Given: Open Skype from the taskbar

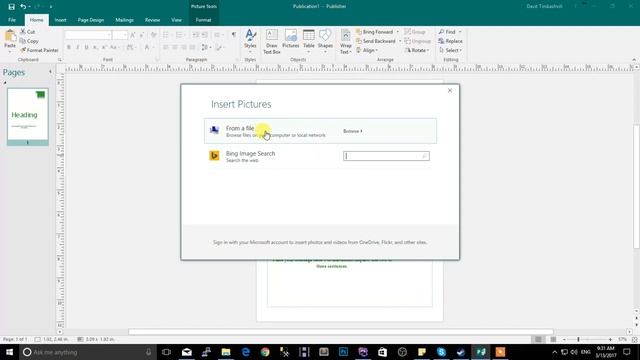Looking at the screenshot, I should point(441,352).
